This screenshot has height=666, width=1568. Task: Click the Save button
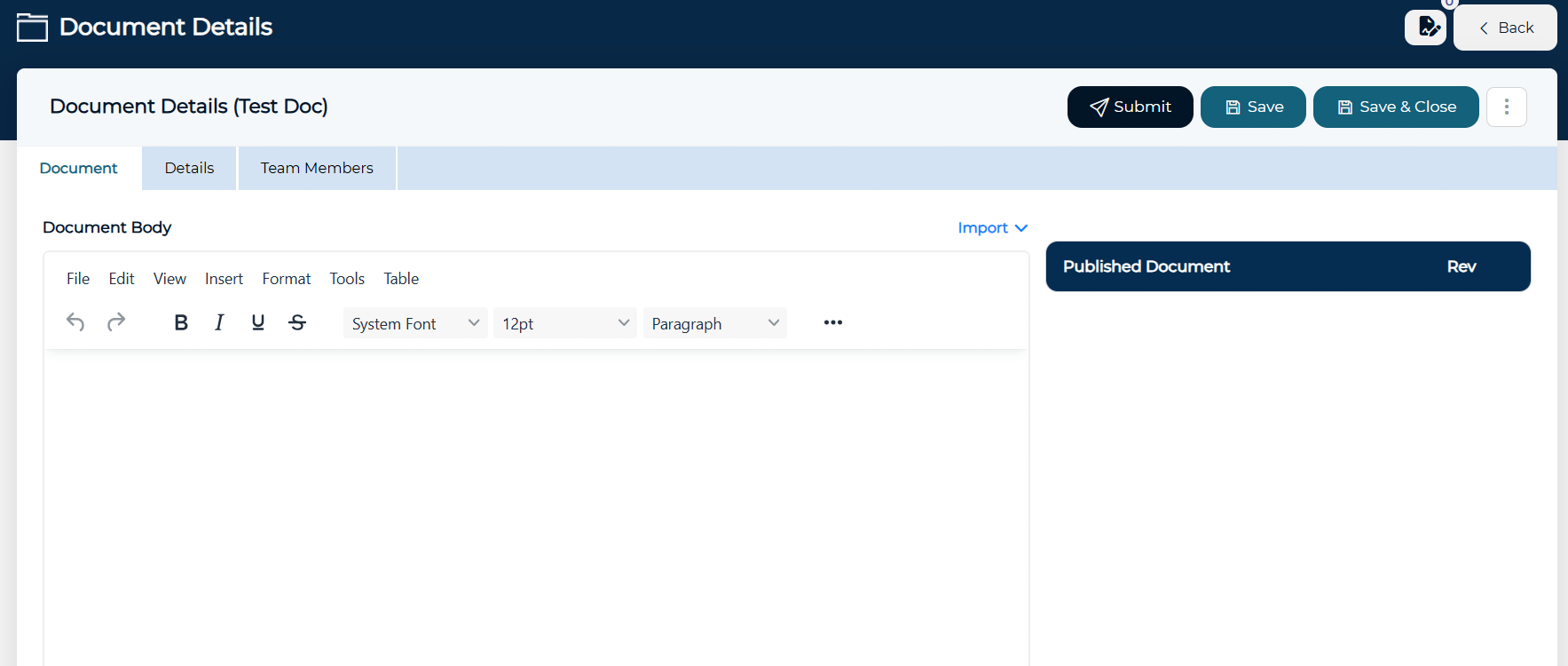pyautogui.click(x=1253, y=107)
